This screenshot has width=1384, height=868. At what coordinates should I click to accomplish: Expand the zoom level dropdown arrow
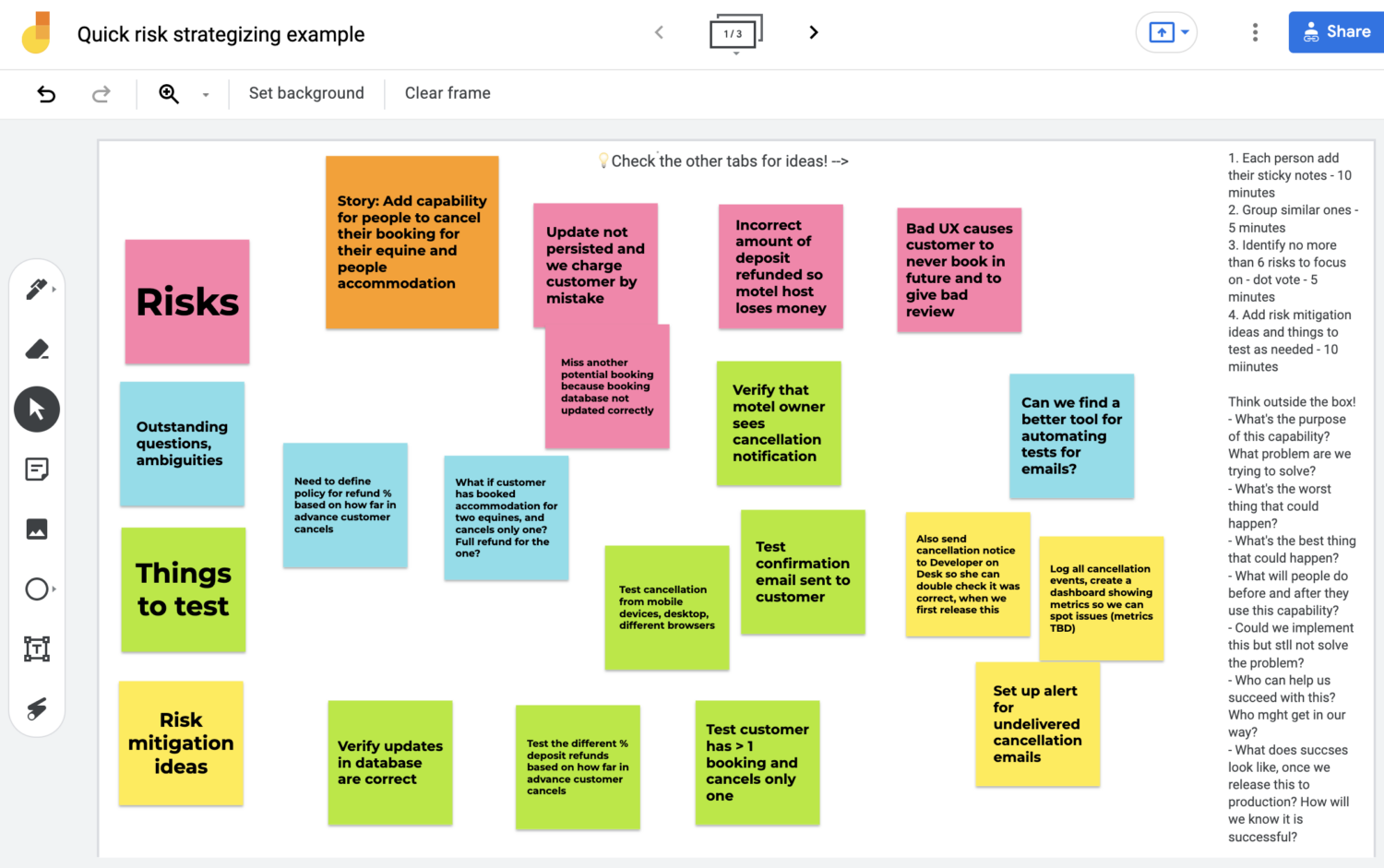coord(206,94)
